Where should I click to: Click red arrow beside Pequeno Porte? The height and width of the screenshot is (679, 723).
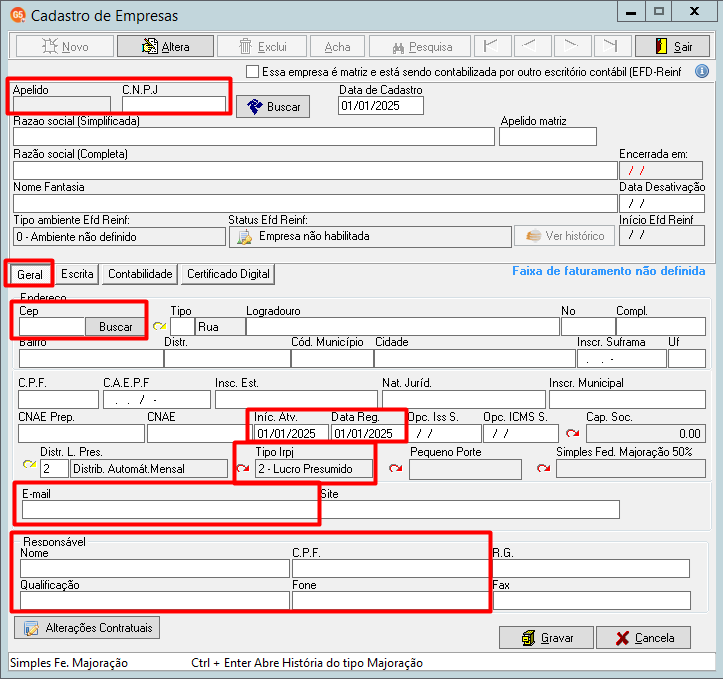tap(395, 468)
